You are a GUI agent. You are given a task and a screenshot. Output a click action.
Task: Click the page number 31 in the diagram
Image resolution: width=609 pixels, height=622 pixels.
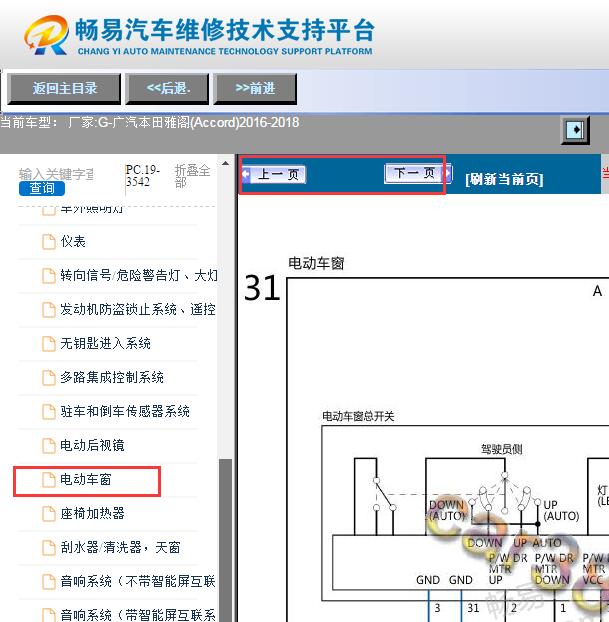(262, 288)
